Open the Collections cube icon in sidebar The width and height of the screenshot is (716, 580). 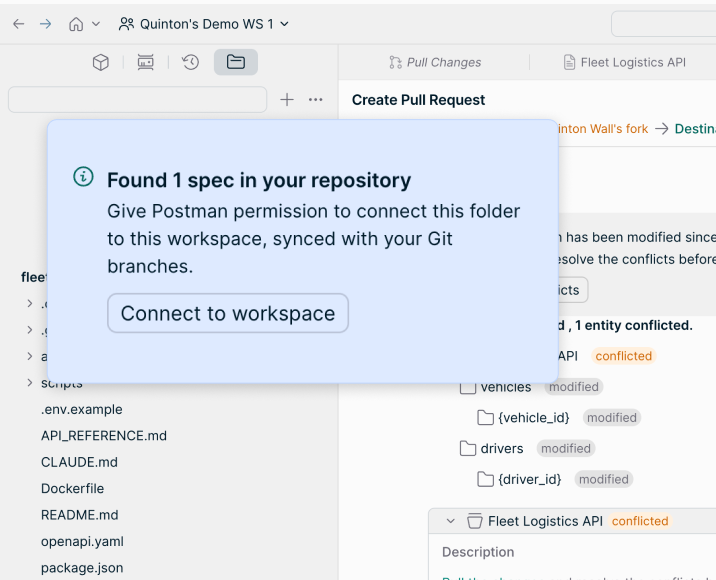[x=100, y=62]
